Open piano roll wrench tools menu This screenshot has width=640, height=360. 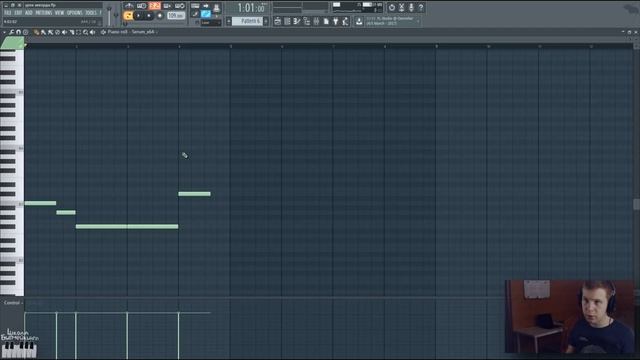pos(11,32)
